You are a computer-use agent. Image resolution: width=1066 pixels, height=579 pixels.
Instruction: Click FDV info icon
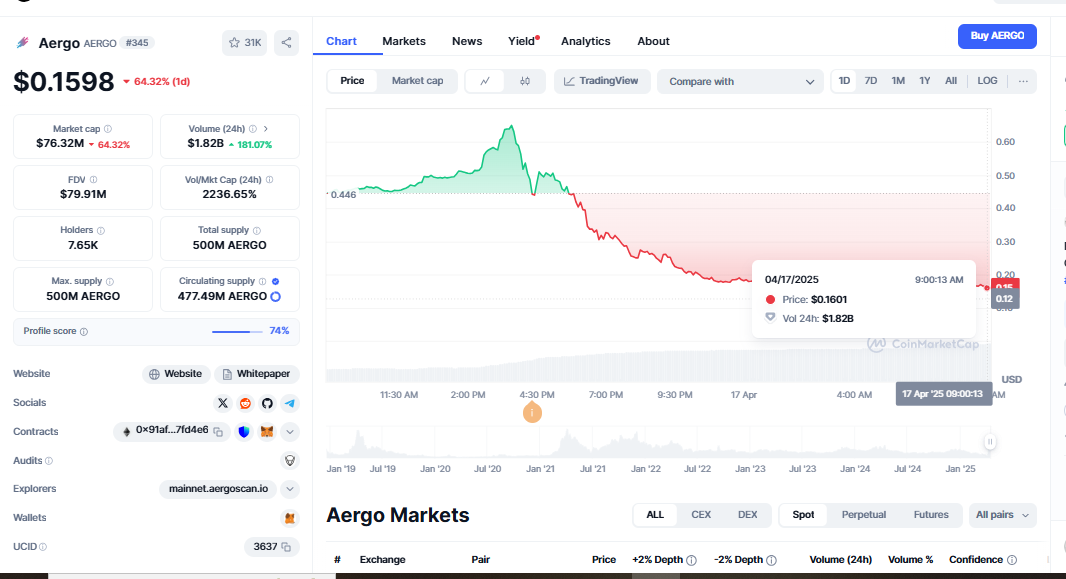(x=93, y=180)
